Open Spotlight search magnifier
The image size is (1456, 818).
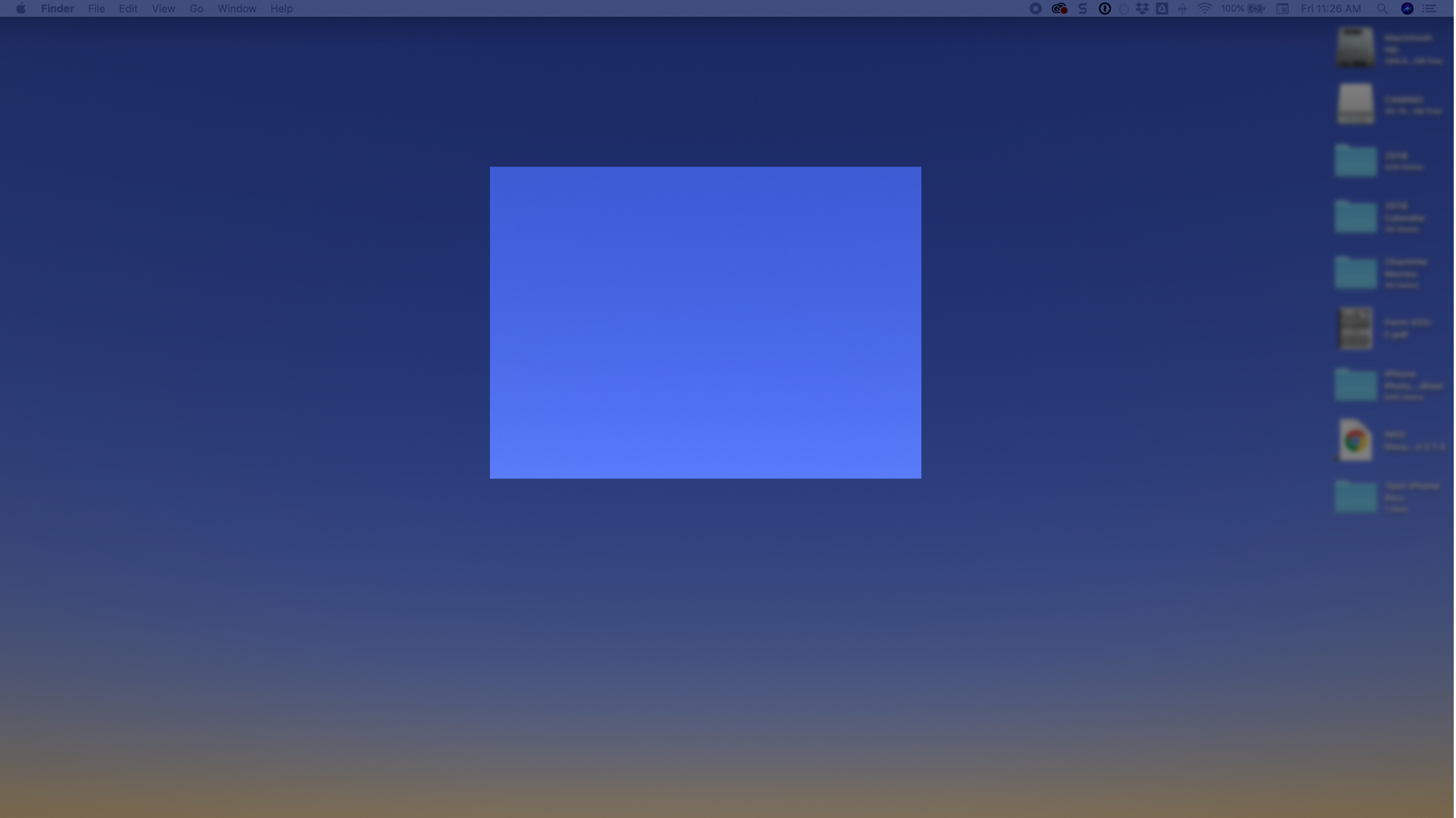1382,8
